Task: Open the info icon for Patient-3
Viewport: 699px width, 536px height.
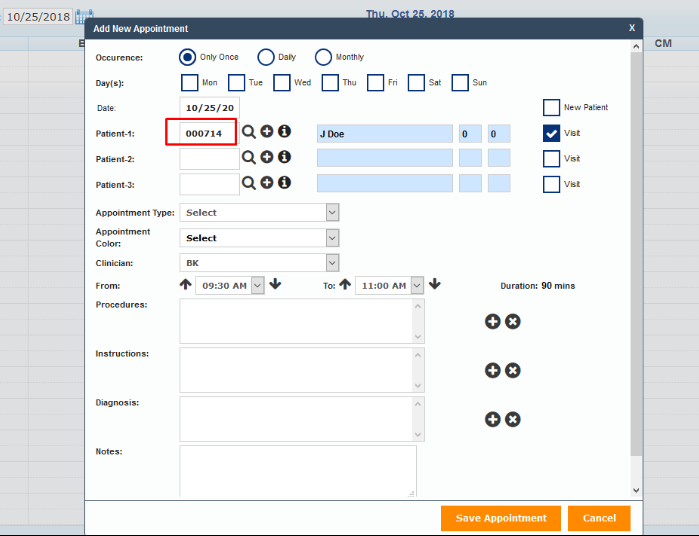Action: pos(284,182)
